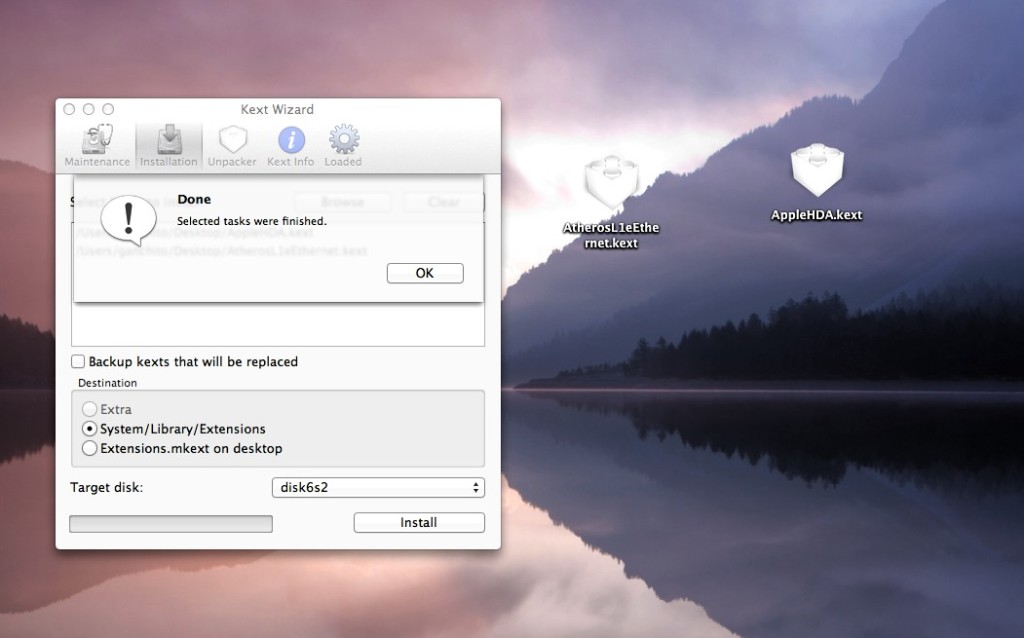Select AppleHDA.kext icon on desktop

pos(817,171)
